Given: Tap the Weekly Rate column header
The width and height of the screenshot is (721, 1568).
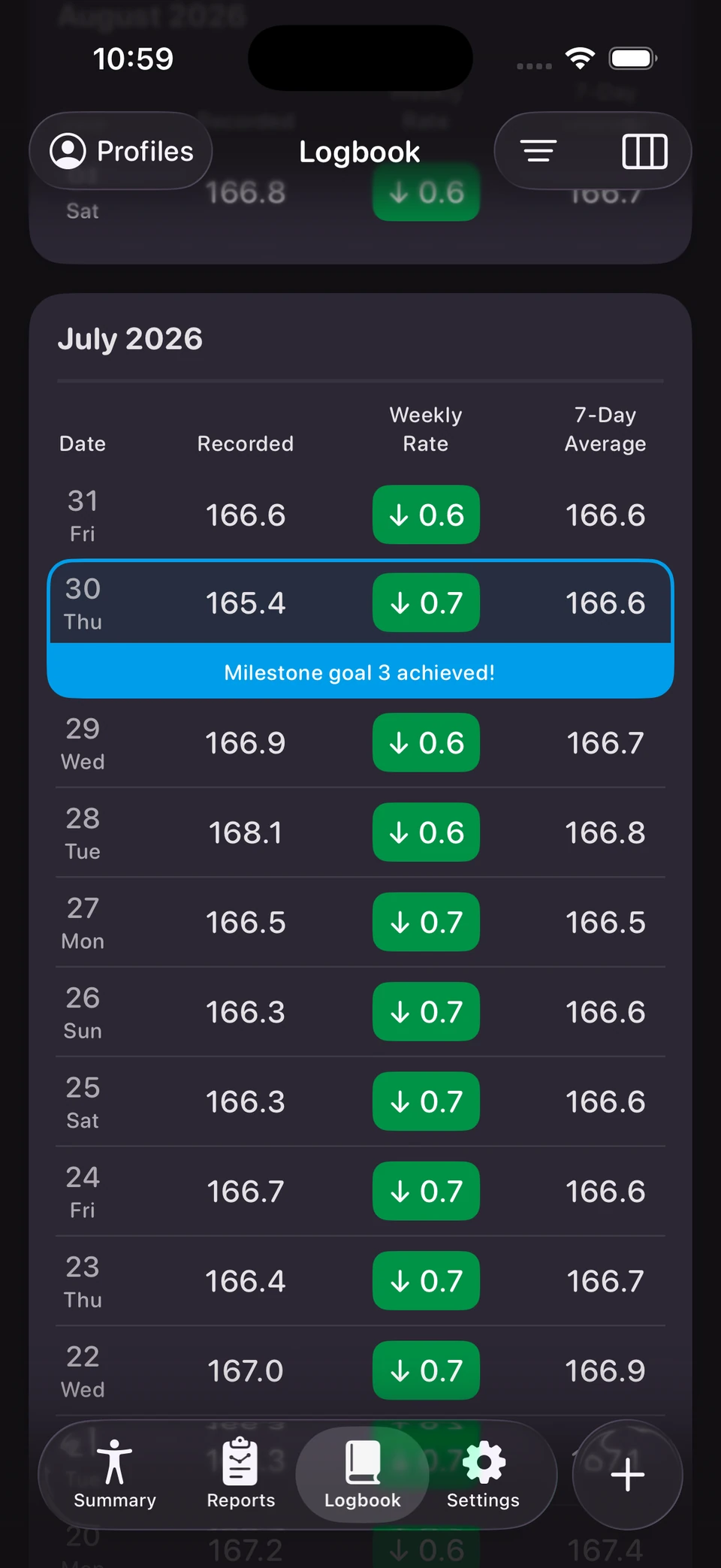Looking at the screenshot, I should pos(426,429).
